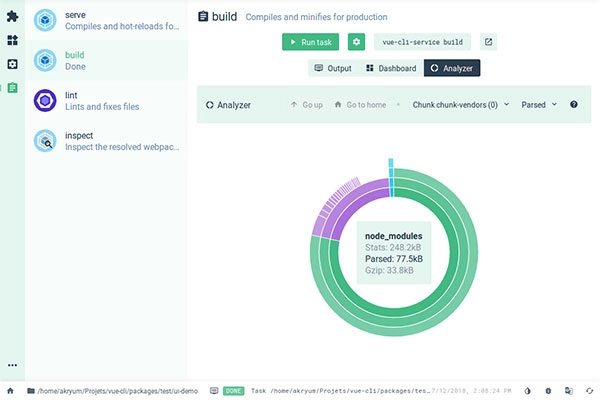The image size is (600, 400).
Task: Select the Analyzer tab
Action: click(452, 68)
